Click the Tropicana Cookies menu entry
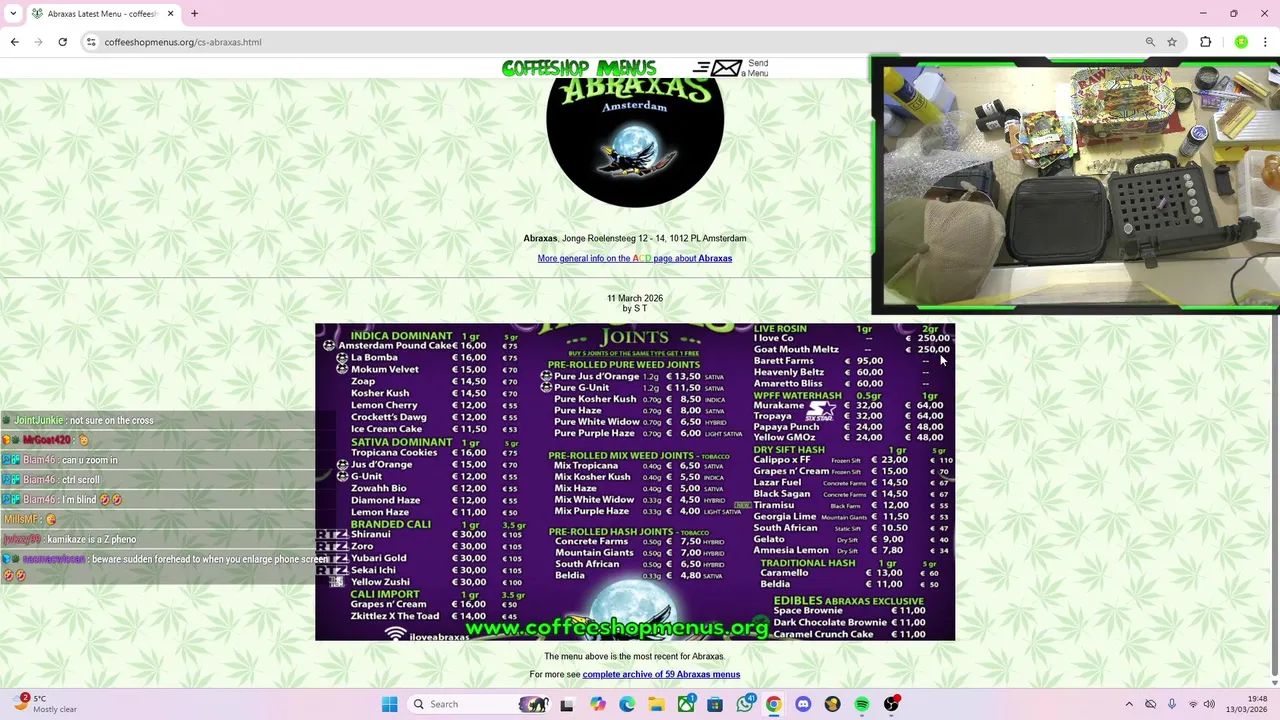 (x=394, y=453)
